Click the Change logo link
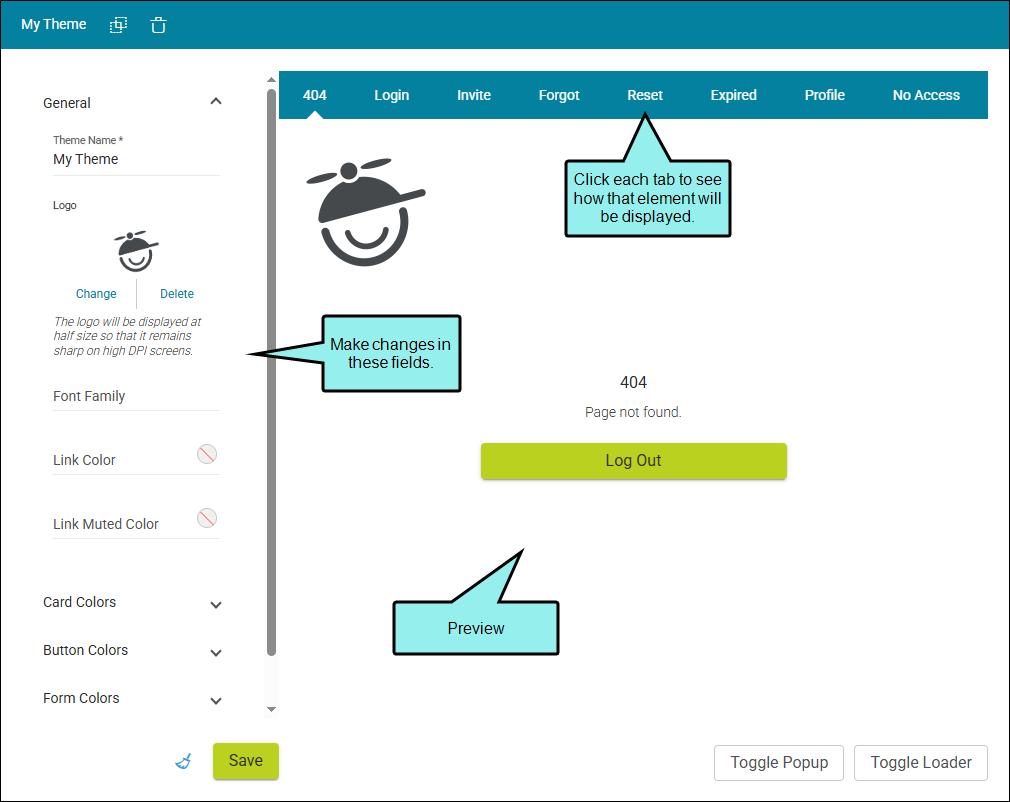The image size is (1010, 802). coord(96,294)
